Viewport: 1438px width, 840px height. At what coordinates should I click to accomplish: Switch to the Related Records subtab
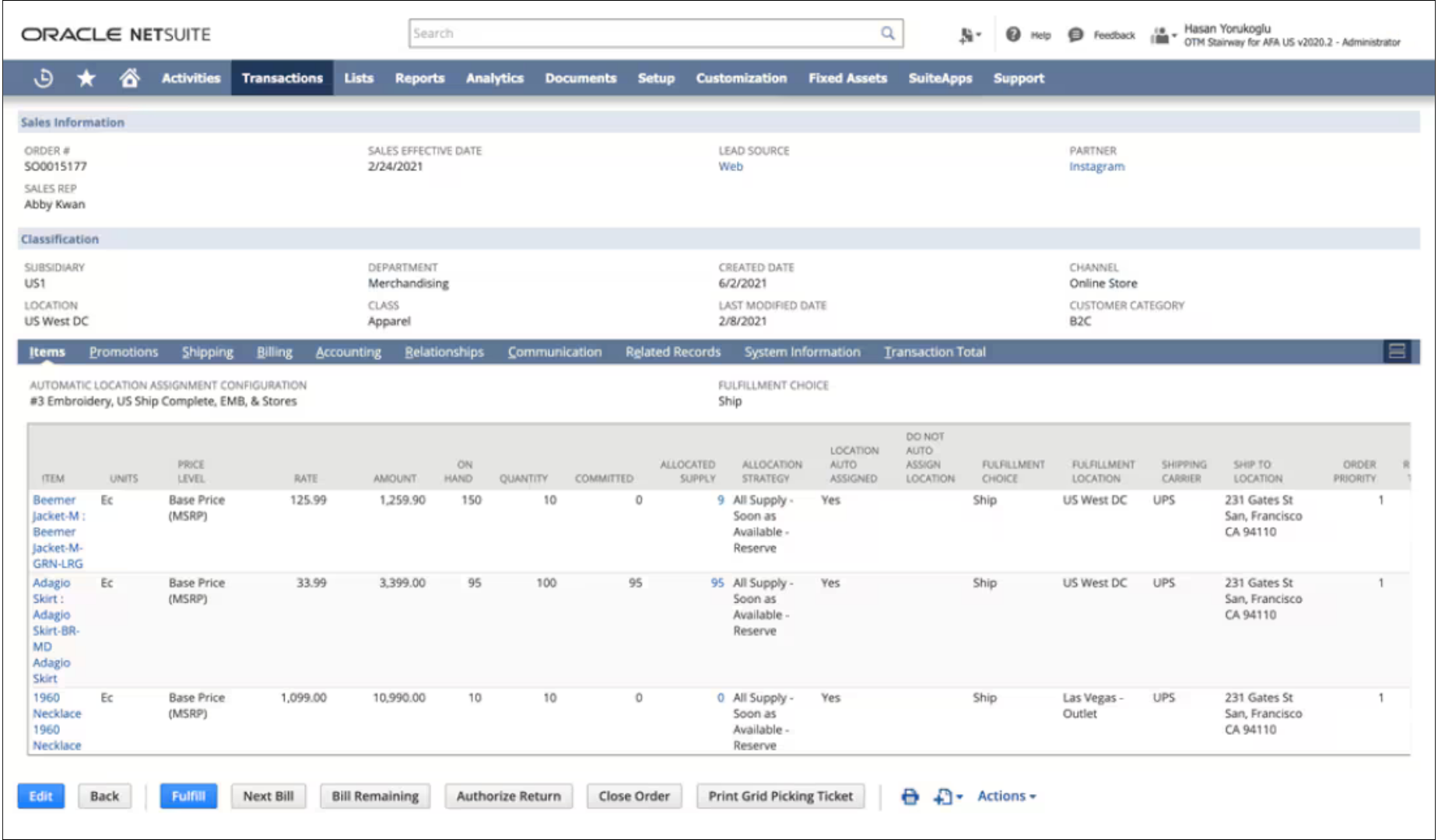[x=673, y=352]
